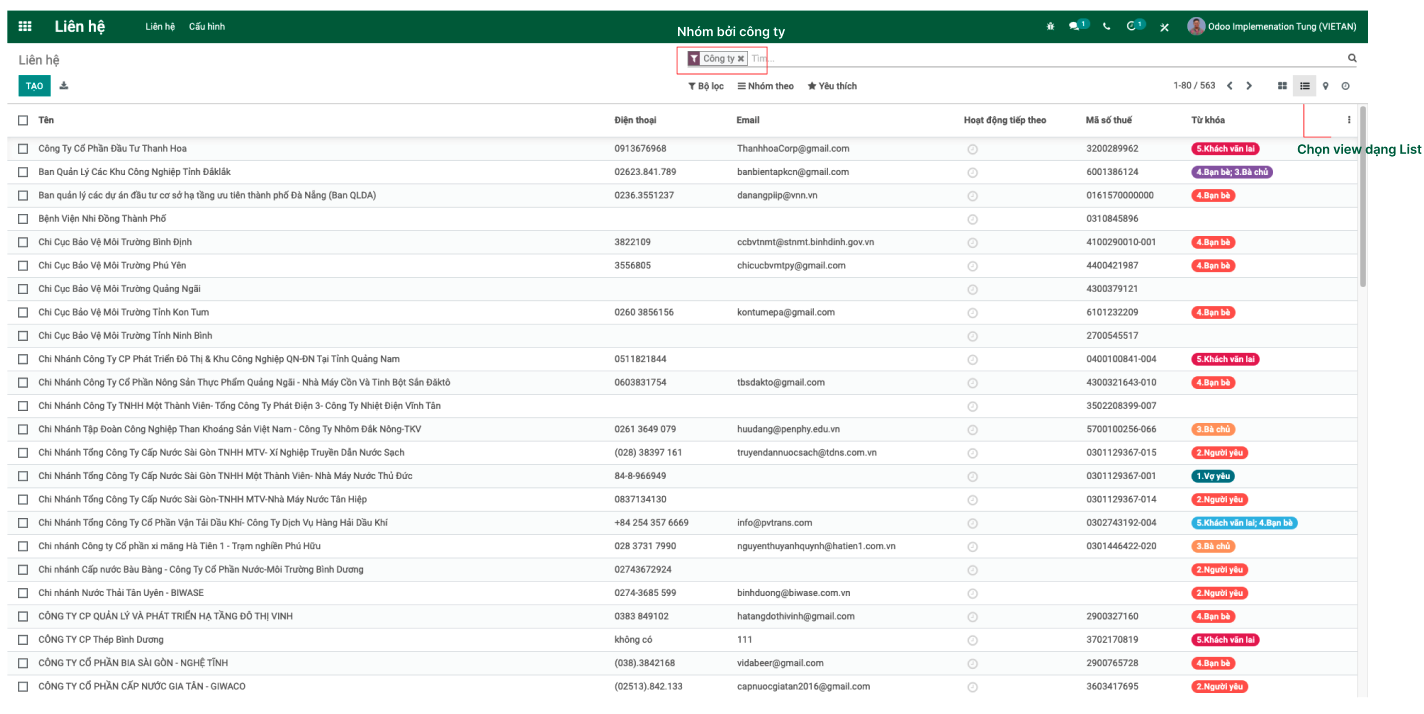Open the Map view
This screenshot has height=714, width=1424.
[x=1325, y=86]
